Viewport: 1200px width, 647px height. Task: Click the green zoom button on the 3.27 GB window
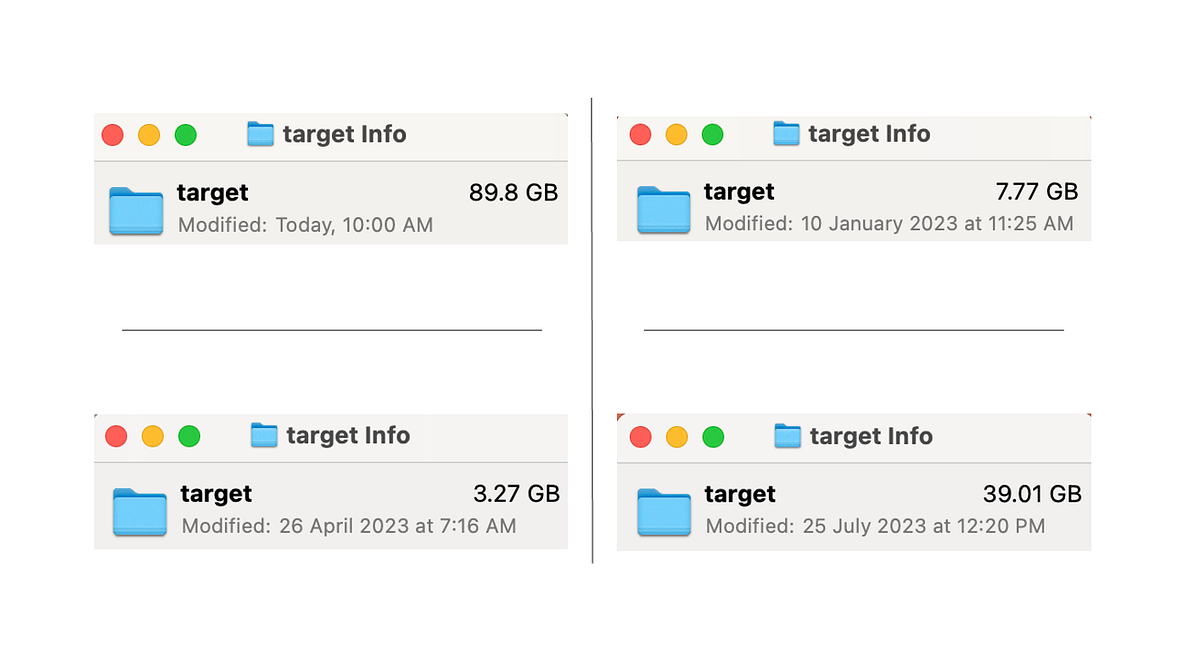coord(188,435)
